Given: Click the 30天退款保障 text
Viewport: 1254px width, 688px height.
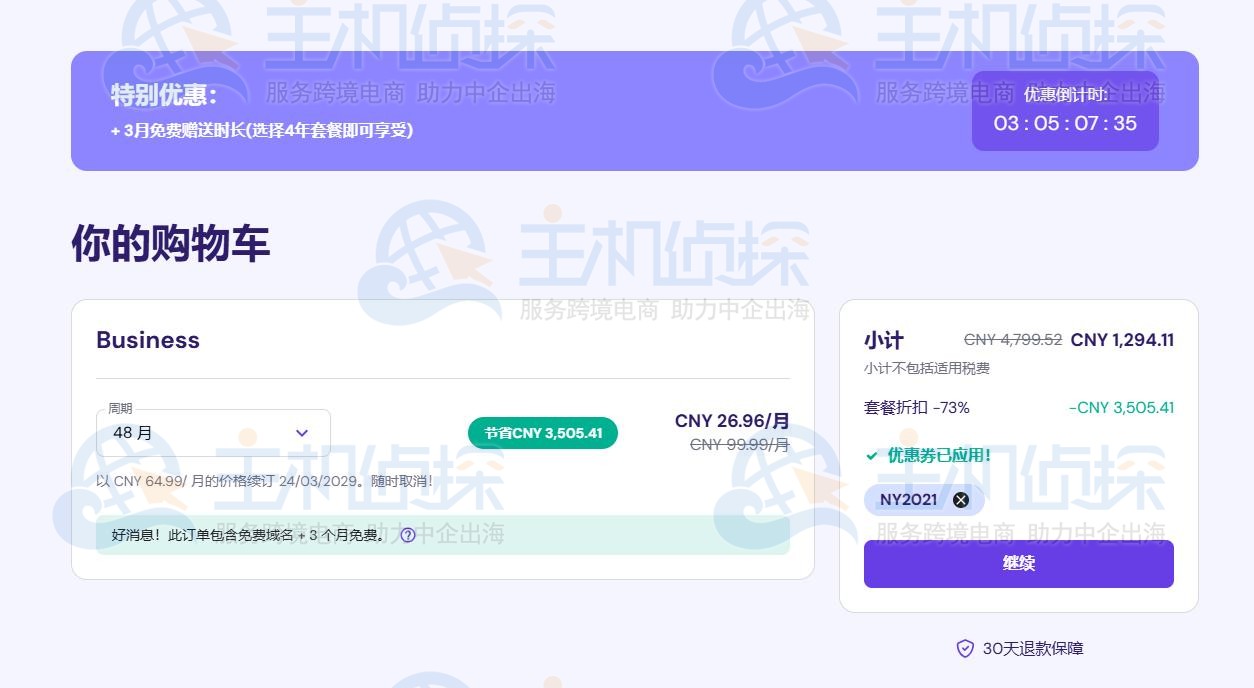Looking at the screenshot, I should pyautogui.click(x=1032, y=649).
